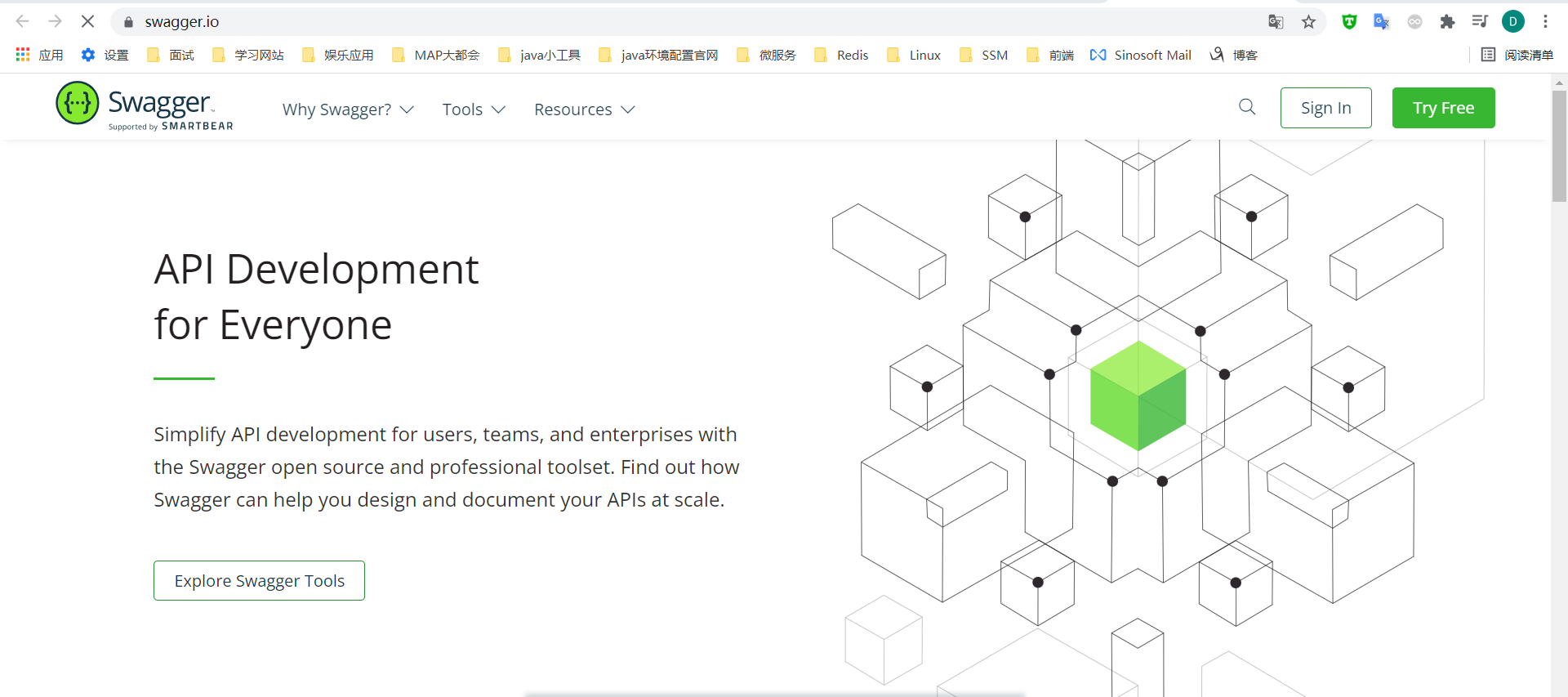The image size is (1568, 697).
Task: Open the Redis bookmark folder
Action: click(x=842, y=55)
